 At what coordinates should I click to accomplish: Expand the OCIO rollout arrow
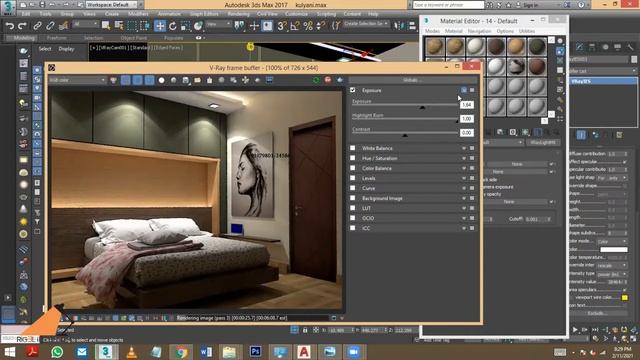coord(464,218)
